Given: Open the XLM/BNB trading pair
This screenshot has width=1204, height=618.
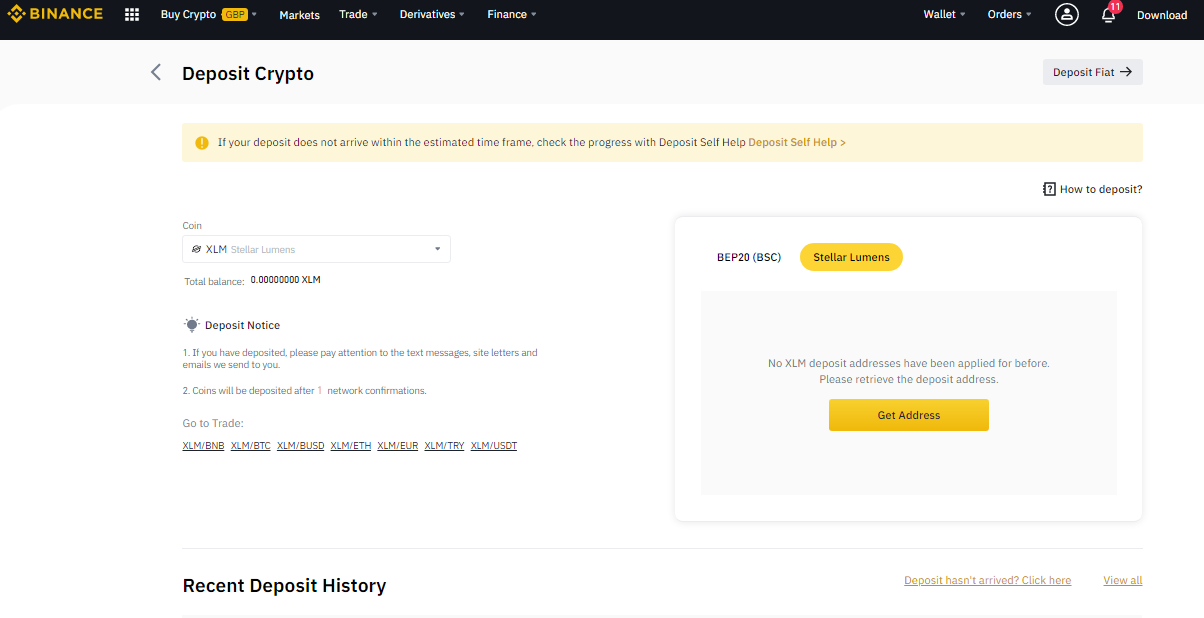Looking at the screenshot, I should coord(203,446).
